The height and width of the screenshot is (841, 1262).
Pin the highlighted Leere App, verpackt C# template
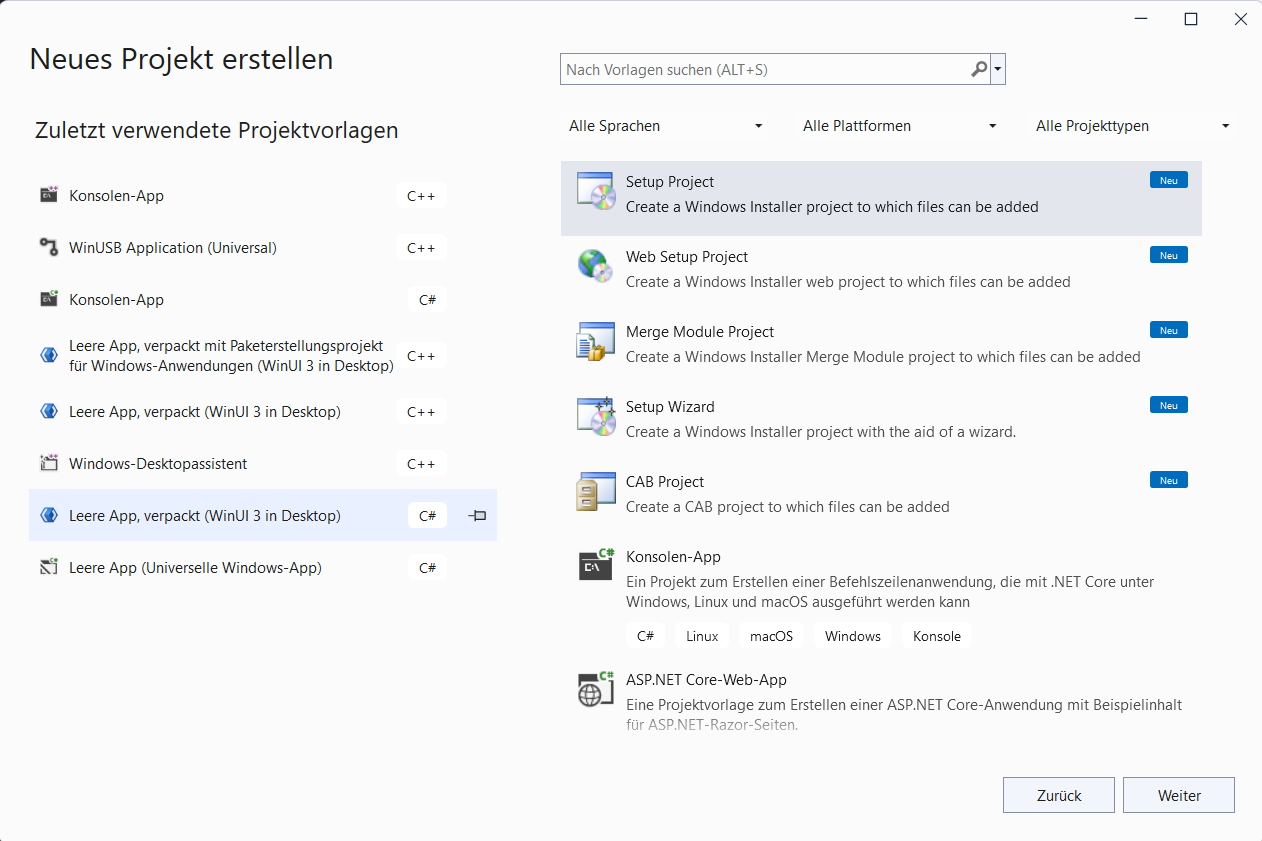point(477,515)
